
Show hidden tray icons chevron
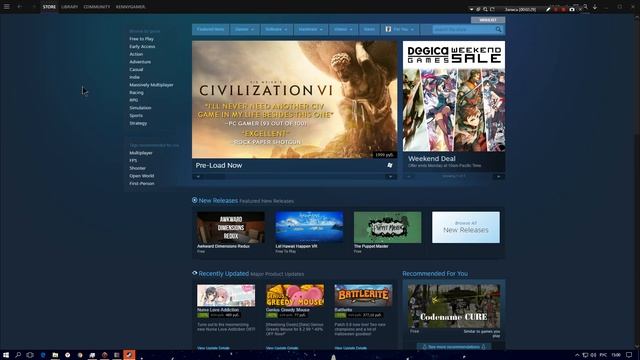coord(577,355)
